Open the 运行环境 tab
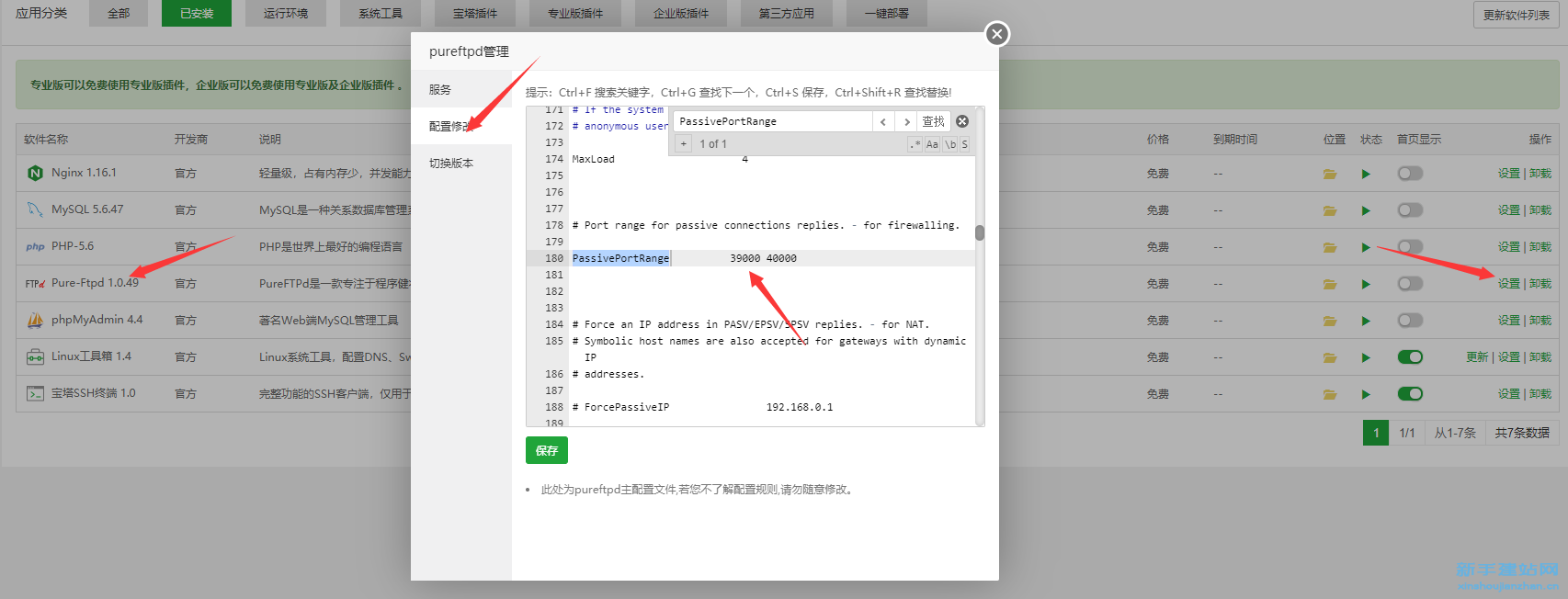This screenshot has width=1568, height=599. (286, 13)
